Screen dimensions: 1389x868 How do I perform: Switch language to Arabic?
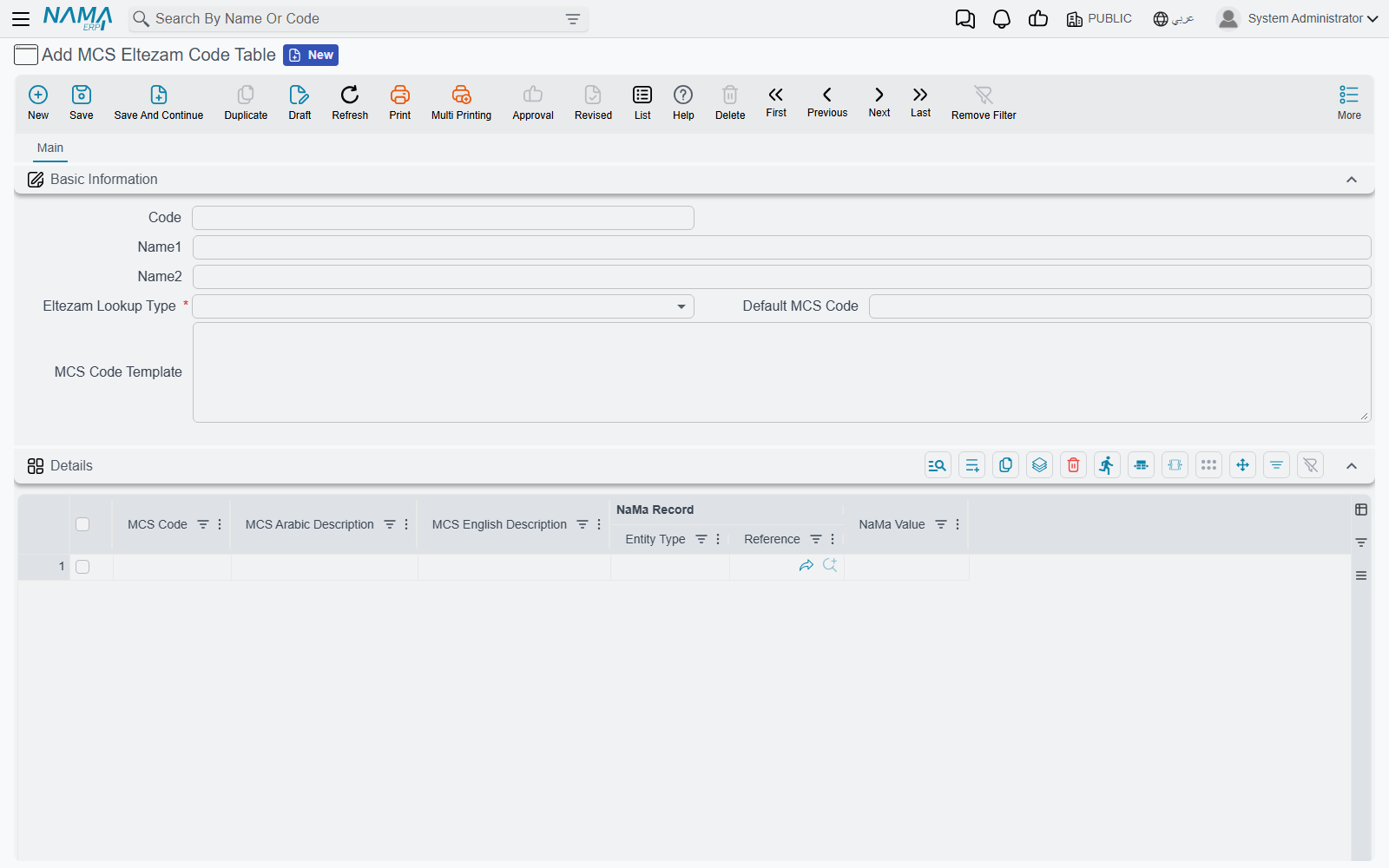[x=1174, y=19]
